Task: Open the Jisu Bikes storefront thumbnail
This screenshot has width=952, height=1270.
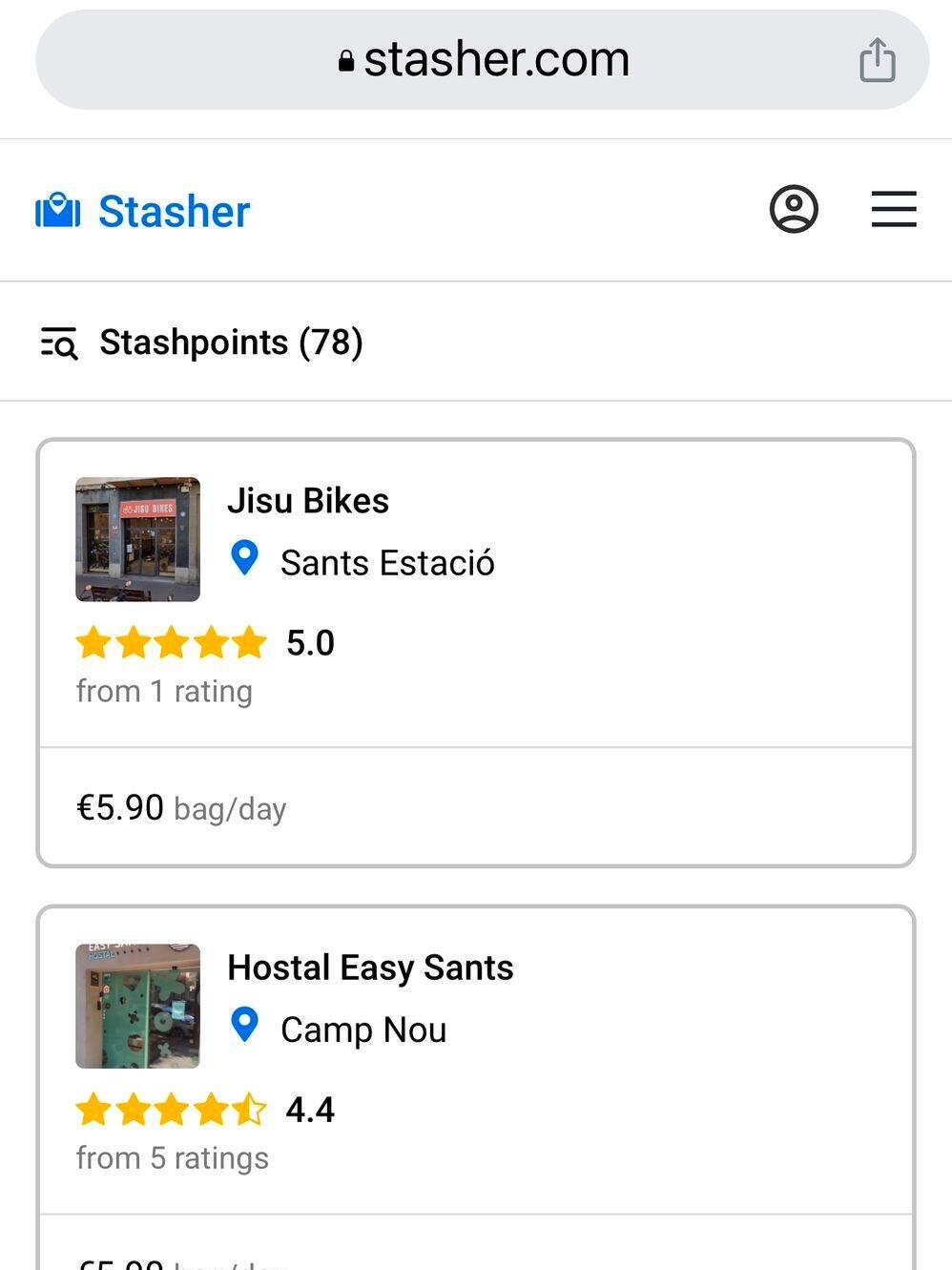Action: click(137, 539)
